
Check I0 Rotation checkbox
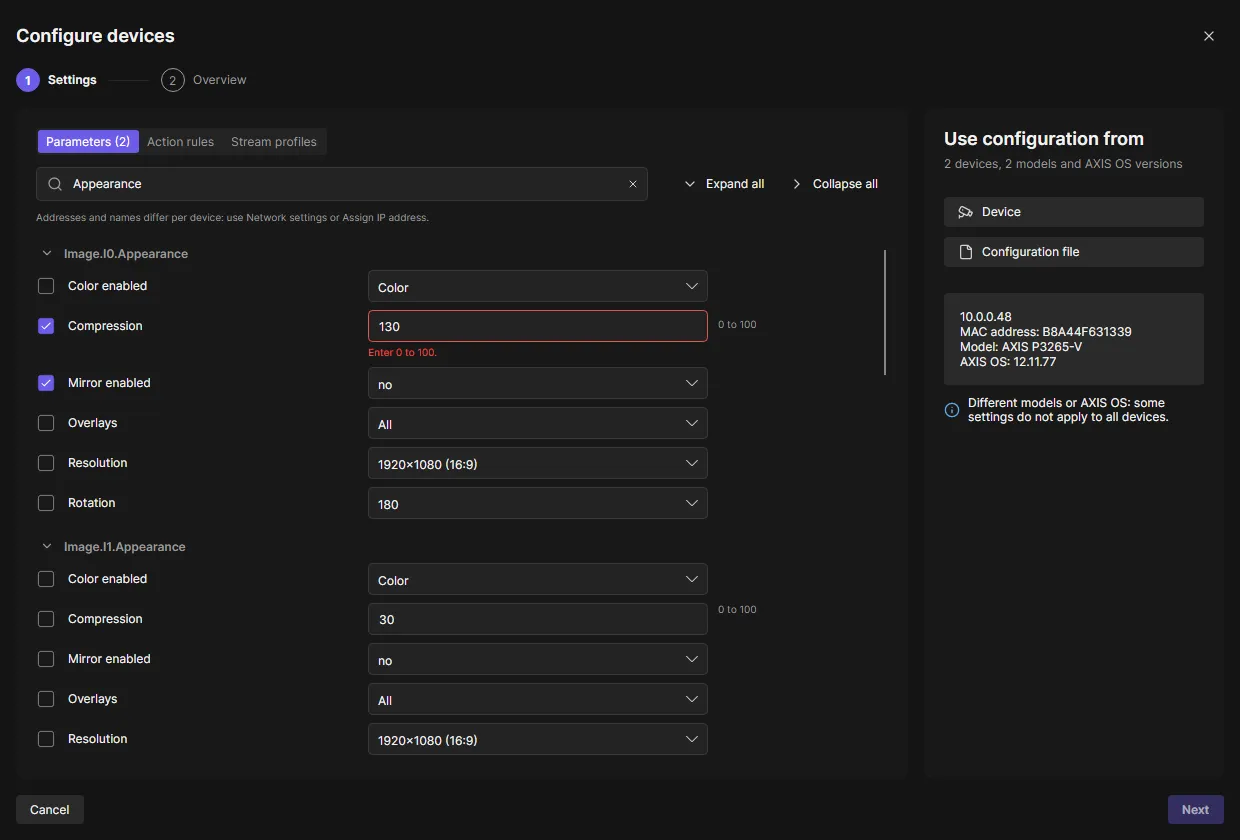click(x=46, y=503)
